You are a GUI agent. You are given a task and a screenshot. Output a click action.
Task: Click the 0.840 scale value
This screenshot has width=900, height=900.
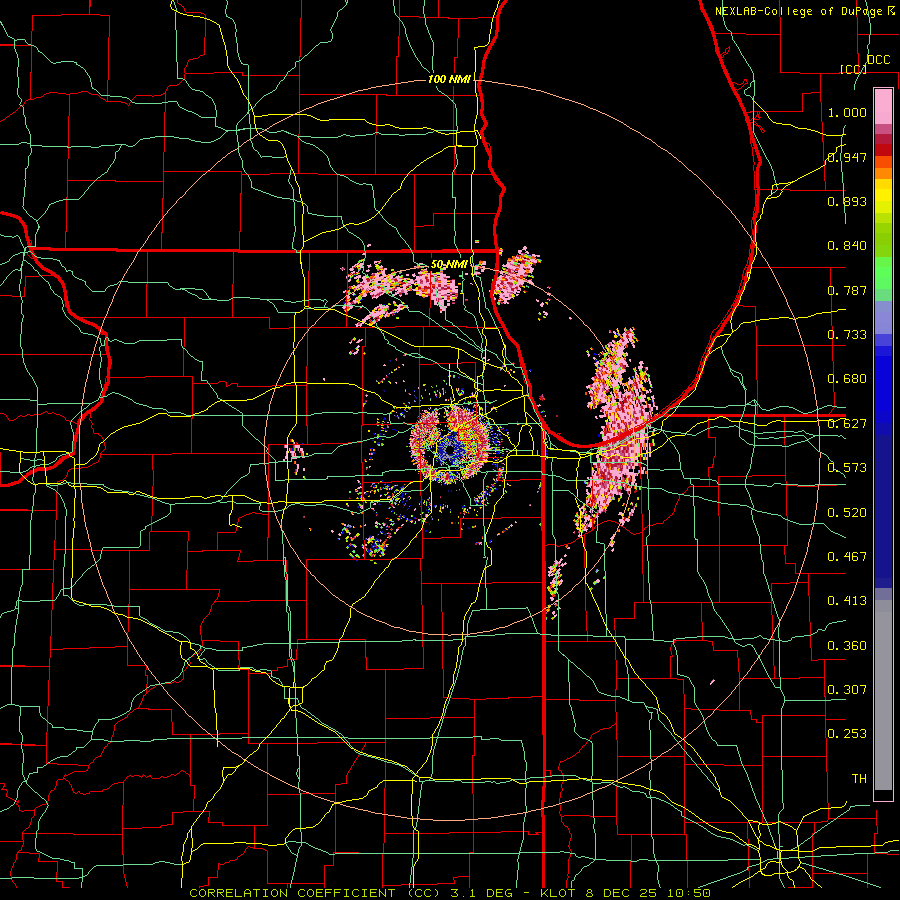click(x=847, y=246)
